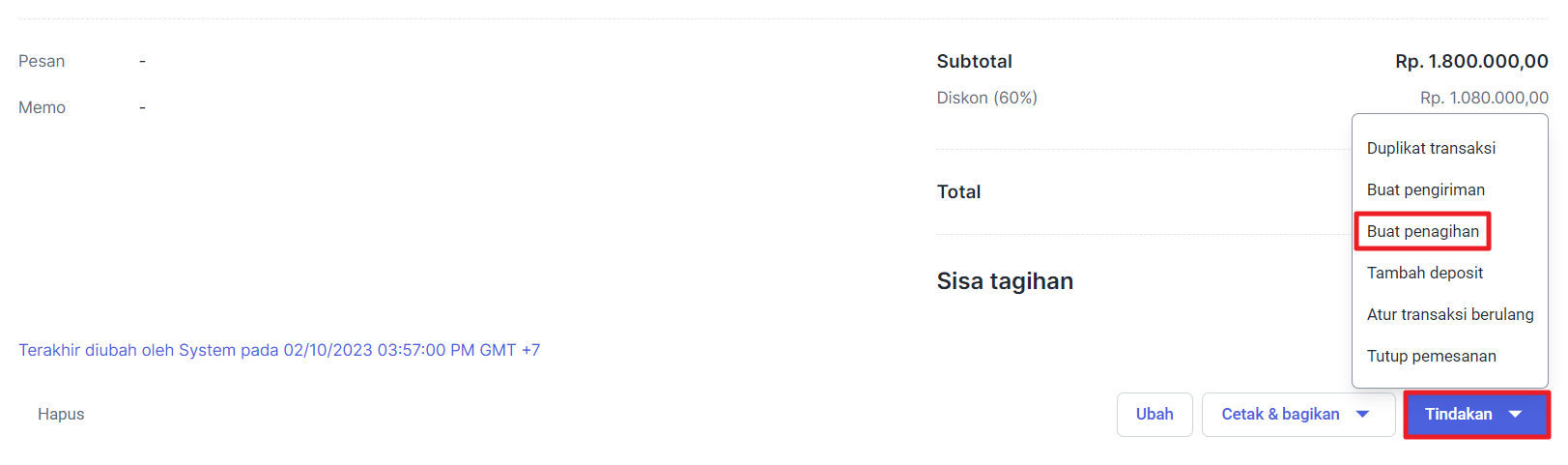The height and width of the screenshot is (465, 1568).
Task: Open the Terakhir diubah oleh System link
Action: pyautogui.click(x=279, y=350)
